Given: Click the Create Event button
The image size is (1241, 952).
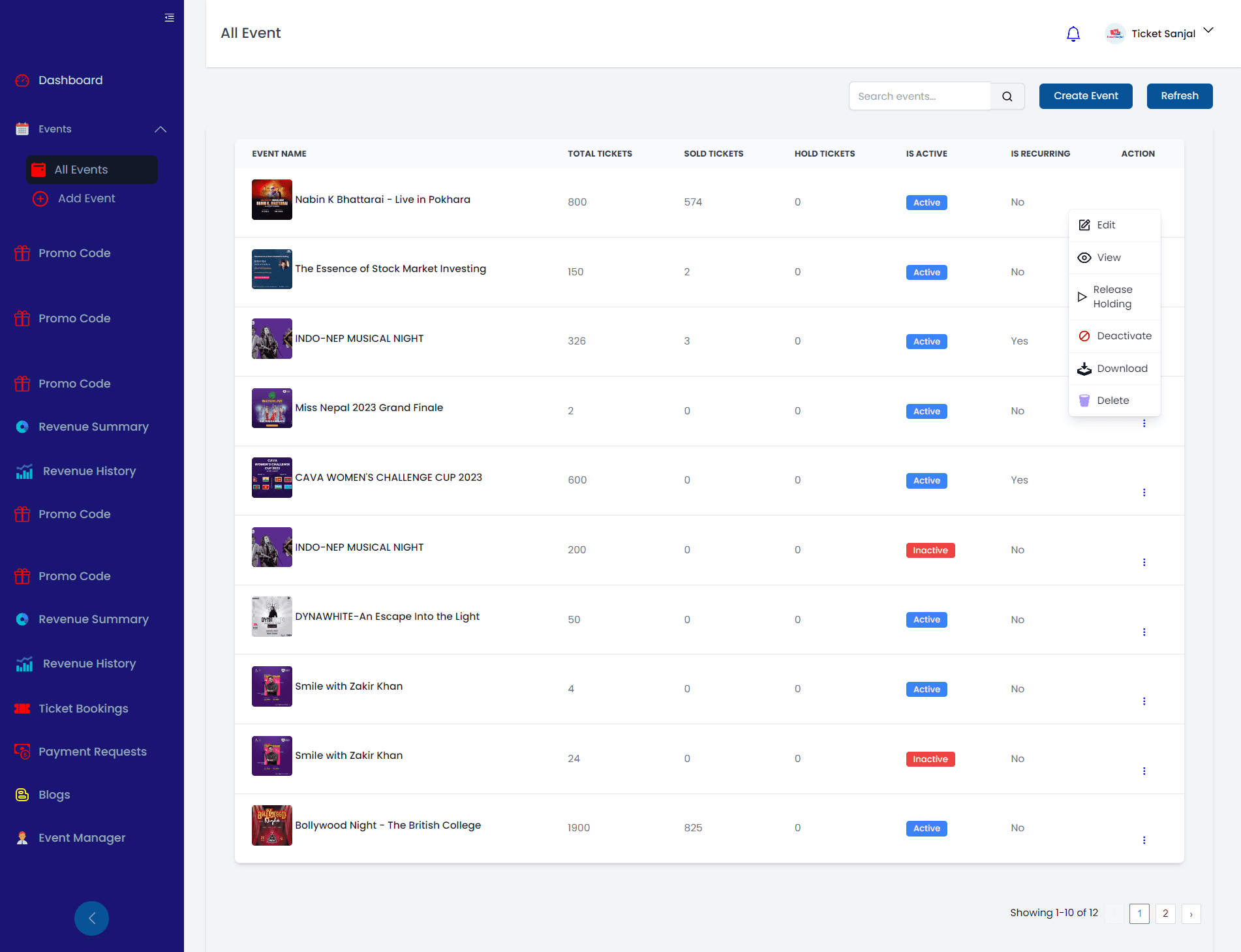Looking at the screenshot, I should 1085,96.
